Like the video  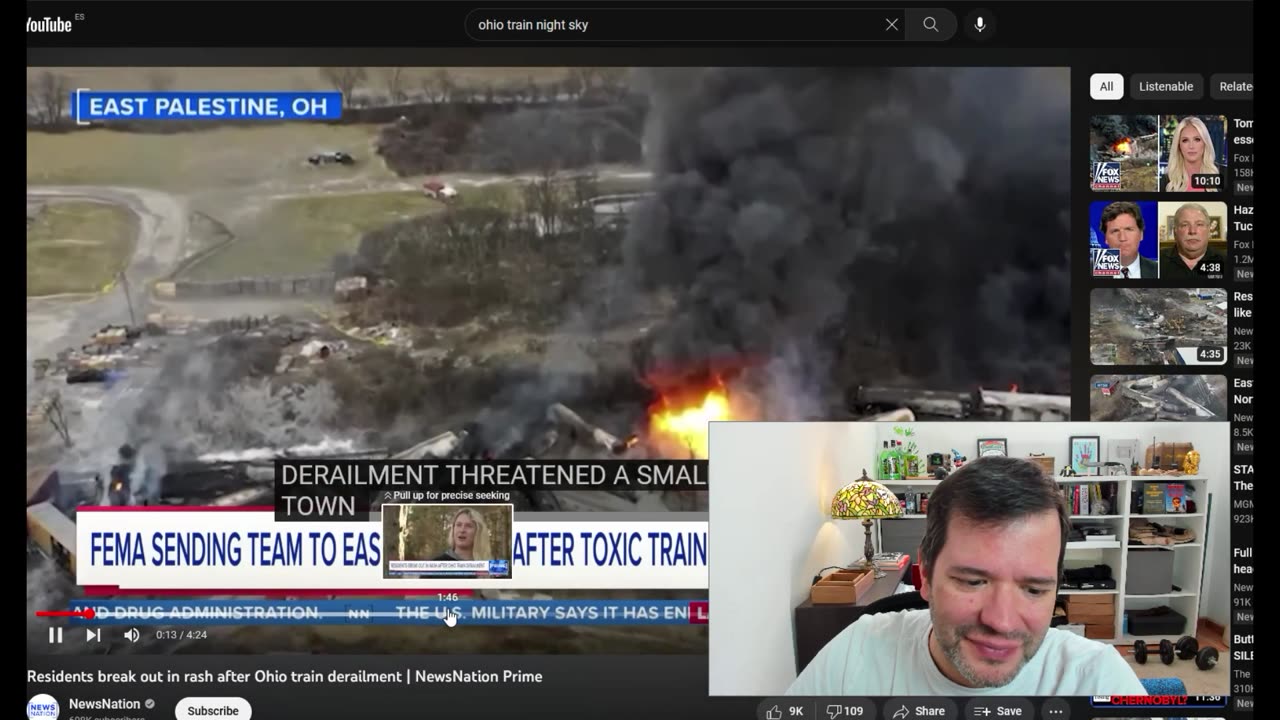(x=785, y=711)
